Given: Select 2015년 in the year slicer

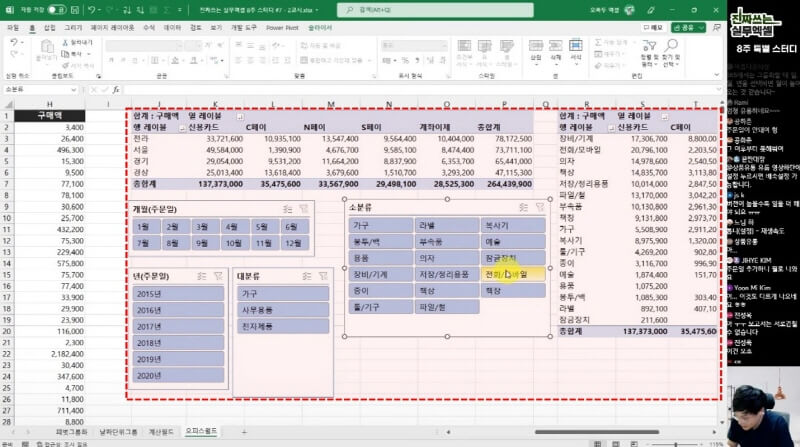Looking at the screenshot, I should click(178, 293).
